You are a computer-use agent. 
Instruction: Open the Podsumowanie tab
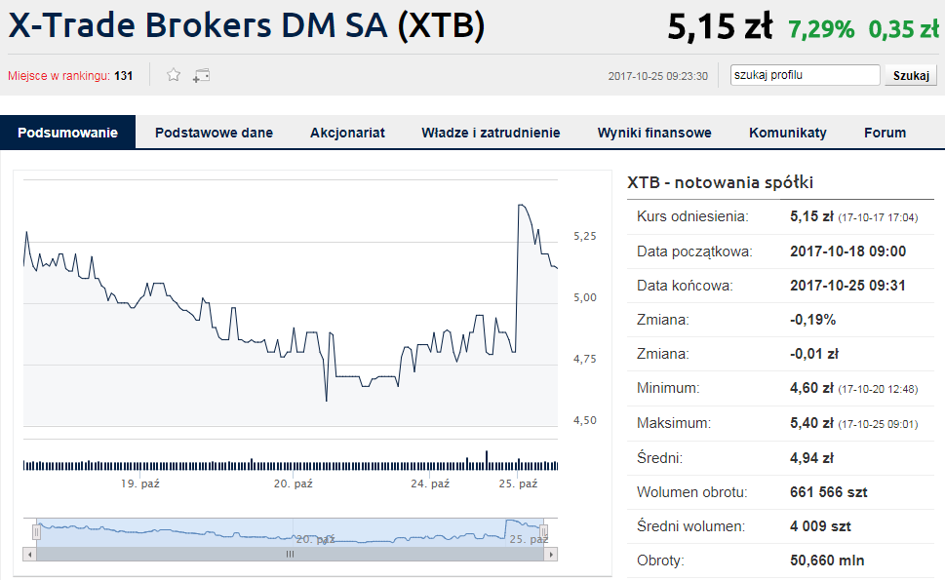(68, 133)
